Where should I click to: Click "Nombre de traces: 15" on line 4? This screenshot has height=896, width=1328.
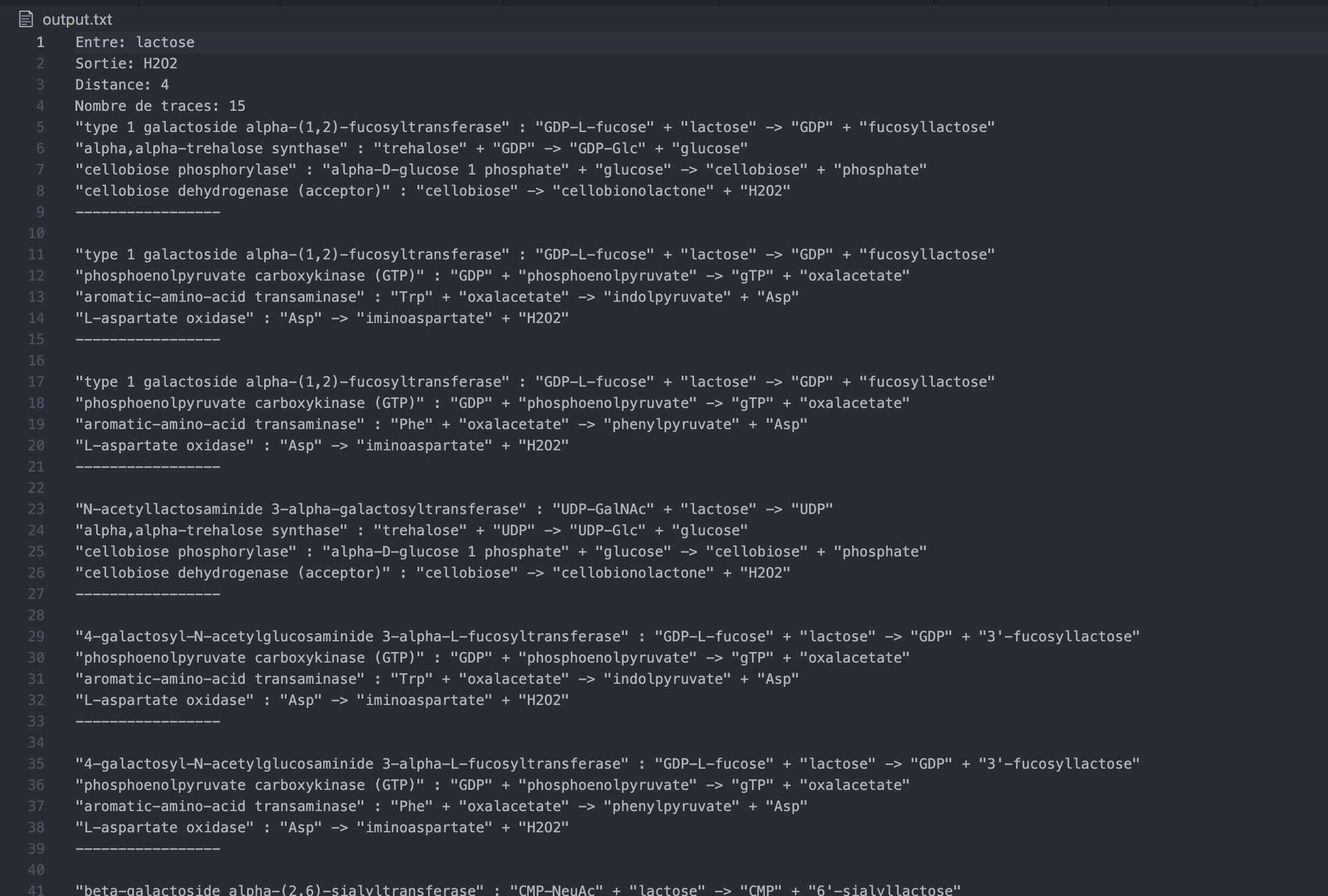click(x=160, y=106)
